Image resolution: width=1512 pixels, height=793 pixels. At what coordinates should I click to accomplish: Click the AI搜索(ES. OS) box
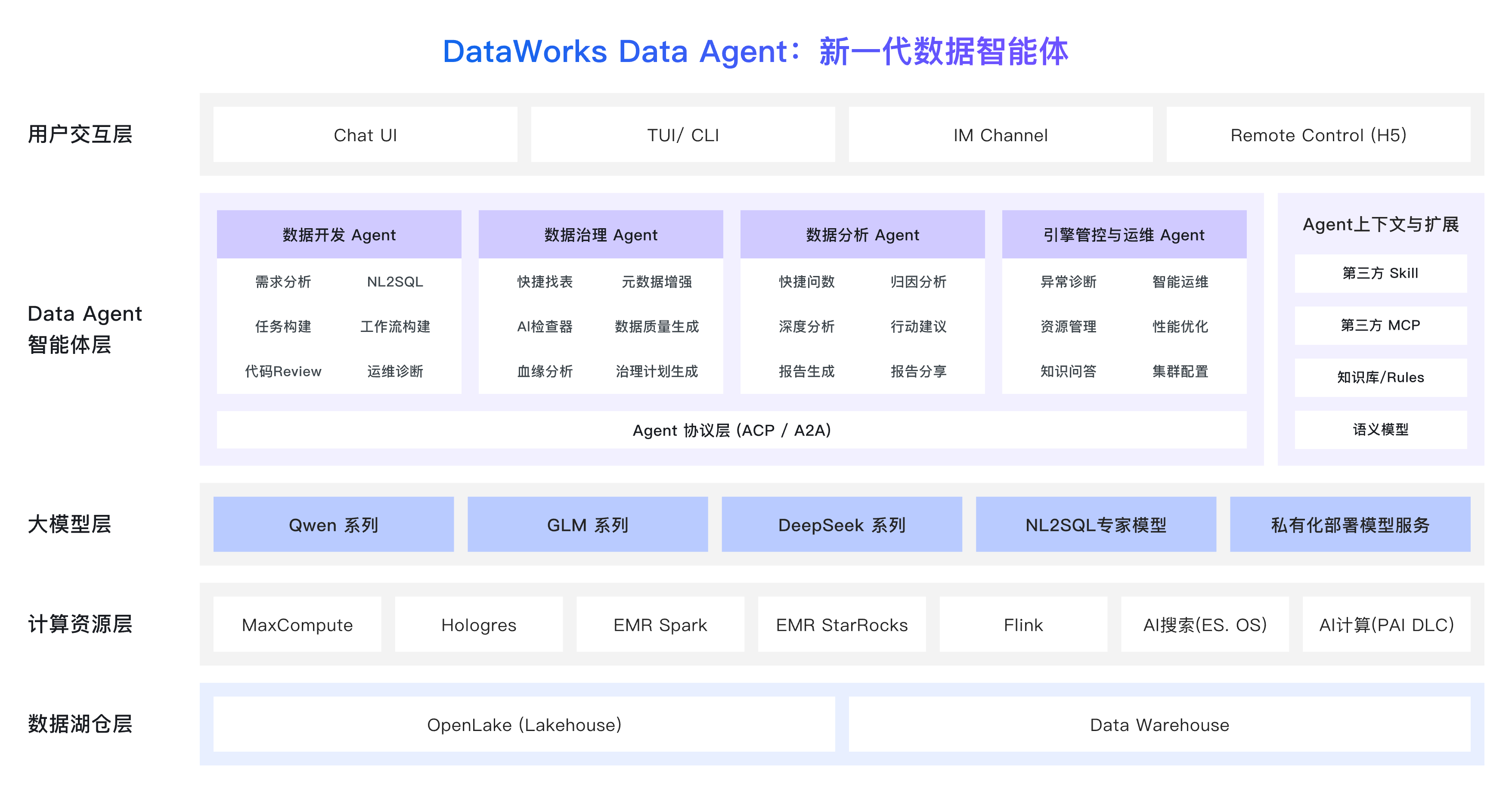[1205, 624]
